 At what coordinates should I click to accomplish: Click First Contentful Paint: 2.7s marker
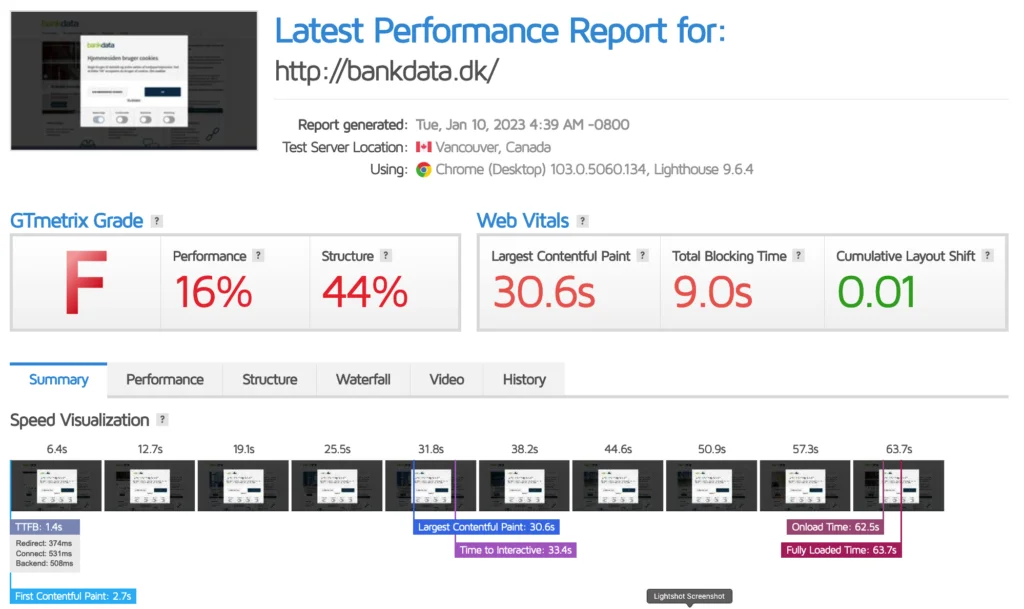(x=73, y=596)
